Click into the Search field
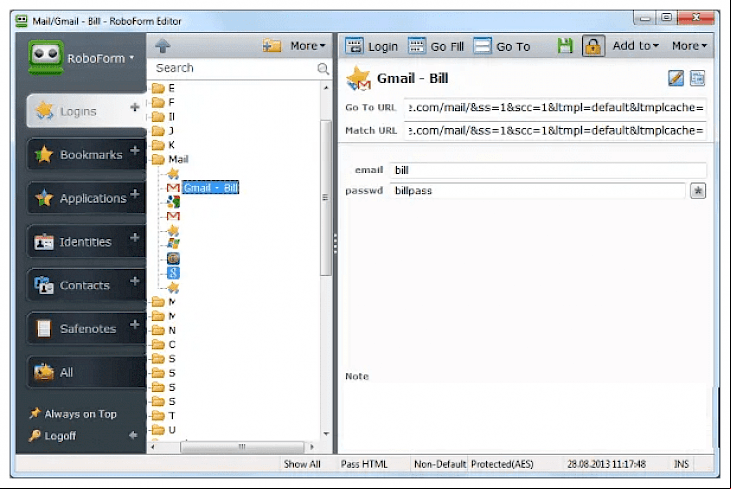This screenshot has height=489, width=731. click(x=233, y=68)
